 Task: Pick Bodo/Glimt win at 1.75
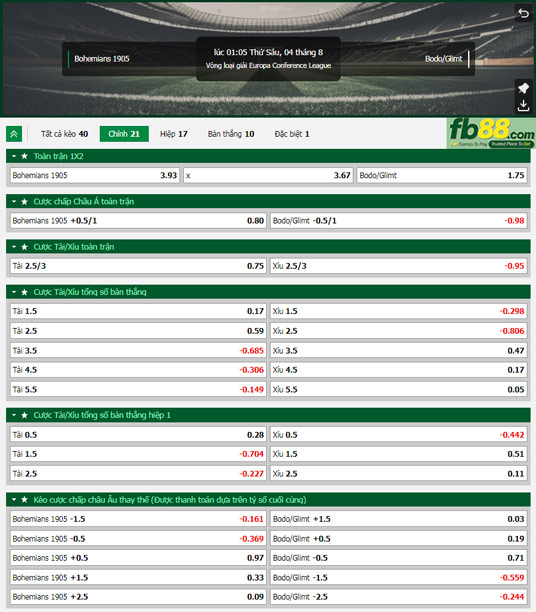(442, 175)
